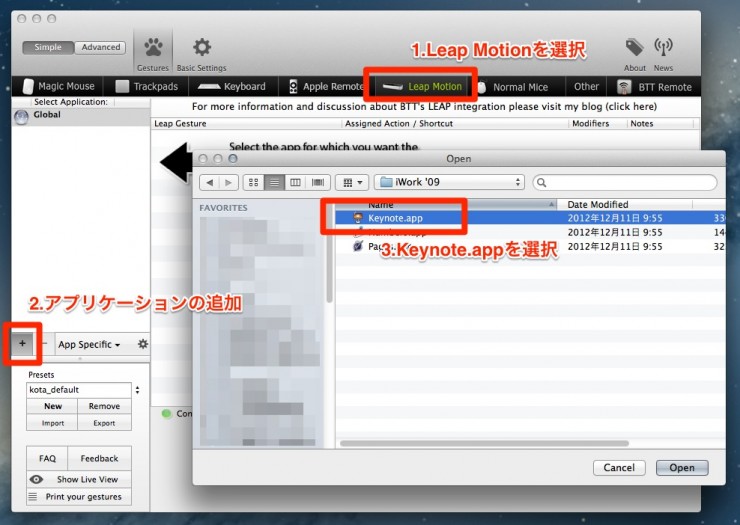This screenshot has height=525, width=740.
Task: Click the Assigned Action / Shortcut column header
Action: click(x=455, y=124)
